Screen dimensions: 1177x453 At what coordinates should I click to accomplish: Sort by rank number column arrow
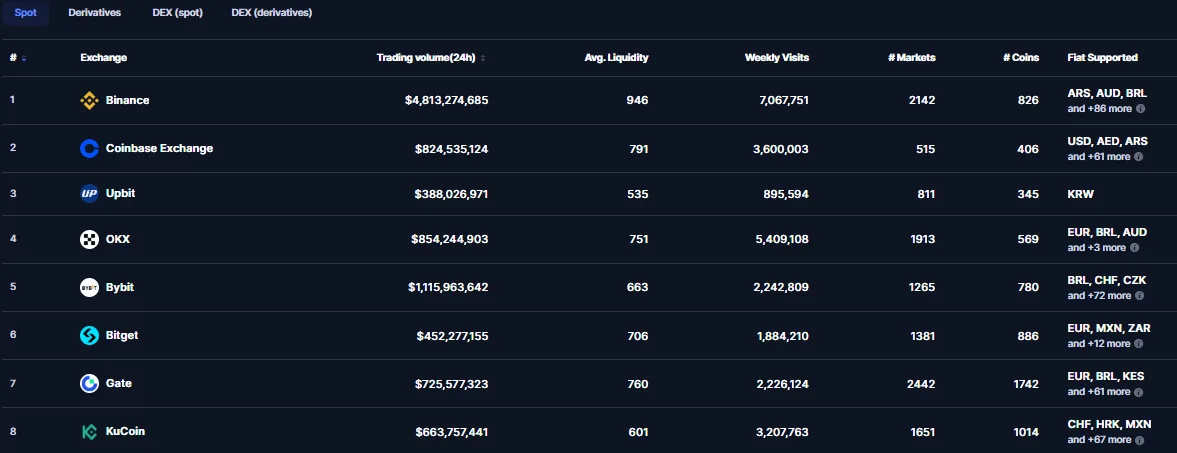(x=24, y=59)
